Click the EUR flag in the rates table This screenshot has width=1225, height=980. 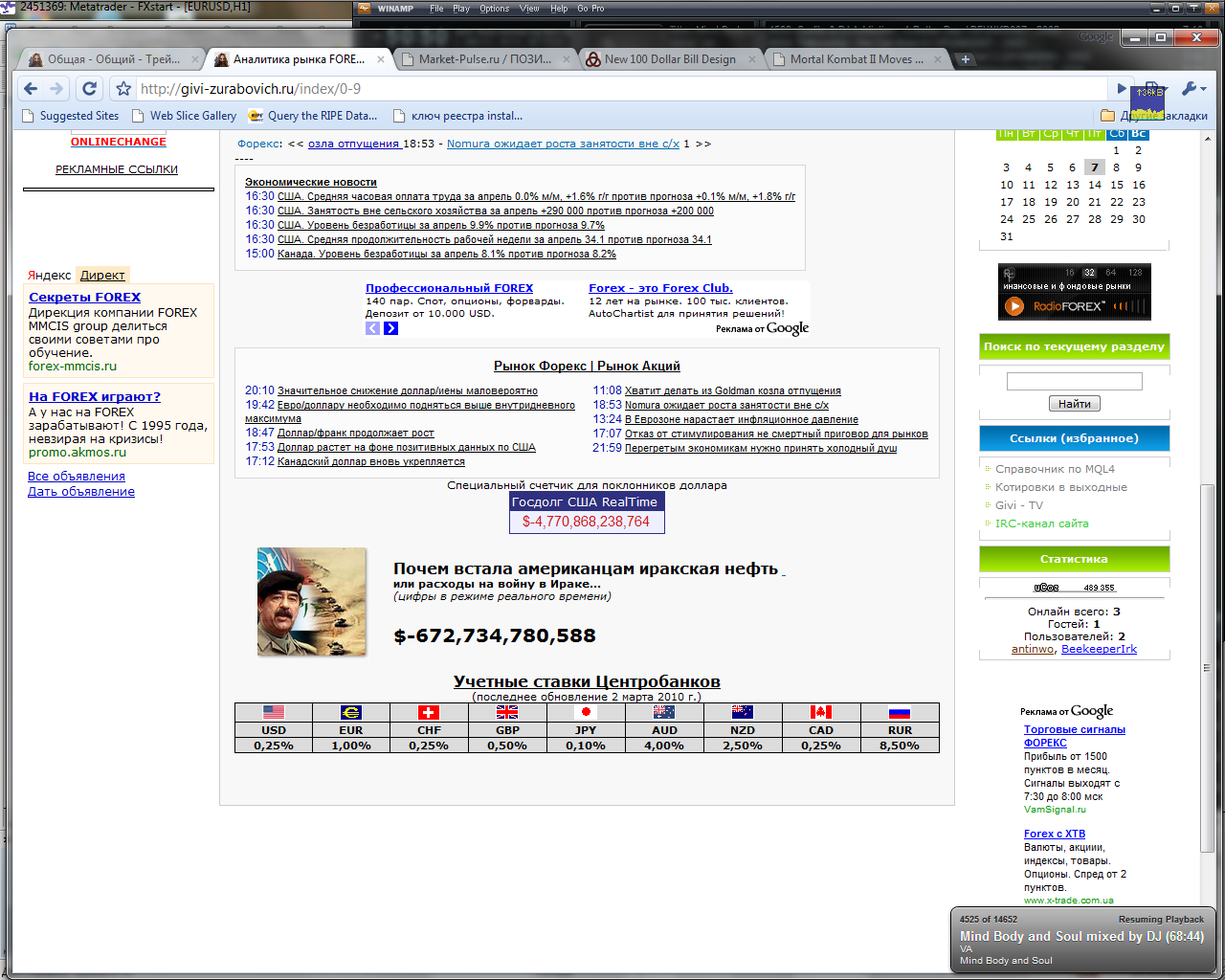[x=351, y=712]
